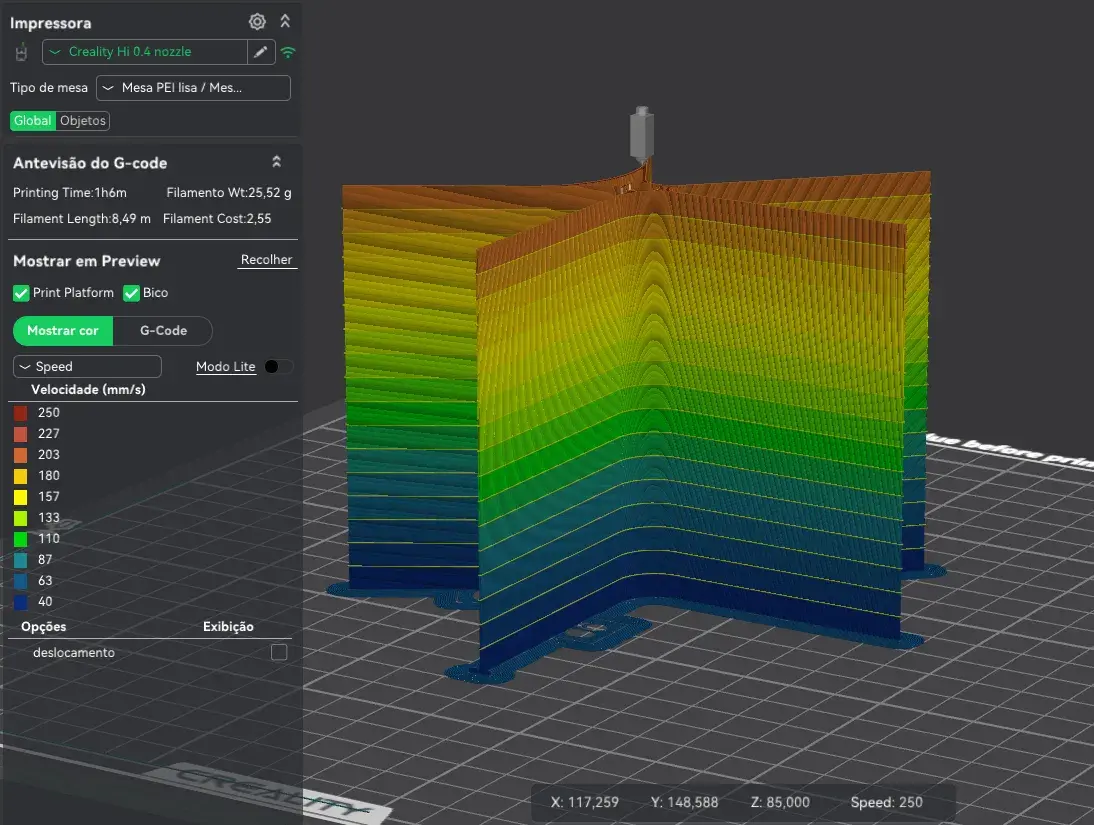The image size is (1094, 825).
Task: Open the Mesa PEI lisa bed type dropdown
Action: click(193, 88)
